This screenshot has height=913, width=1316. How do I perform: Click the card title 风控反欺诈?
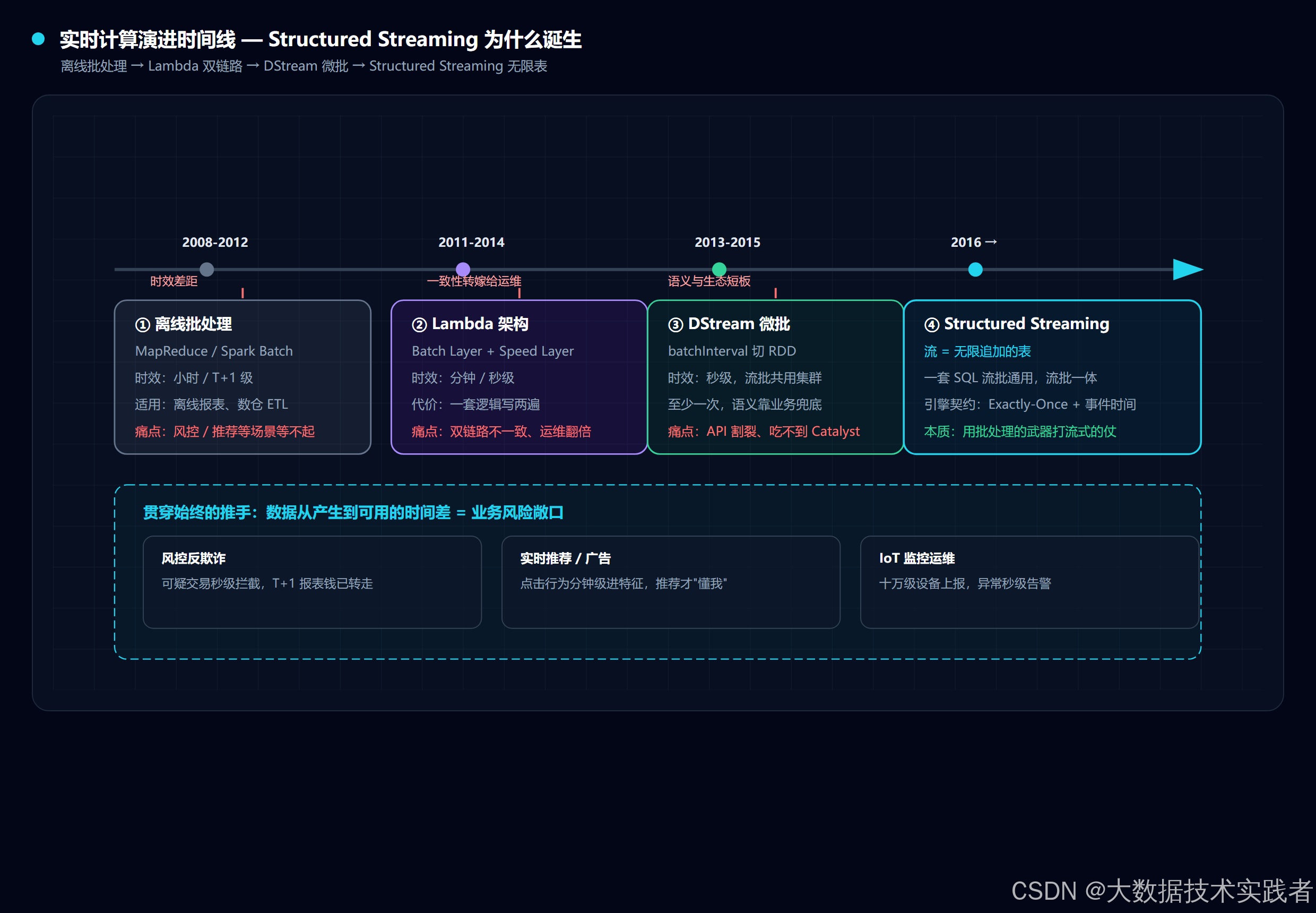[x=193, y=558]
